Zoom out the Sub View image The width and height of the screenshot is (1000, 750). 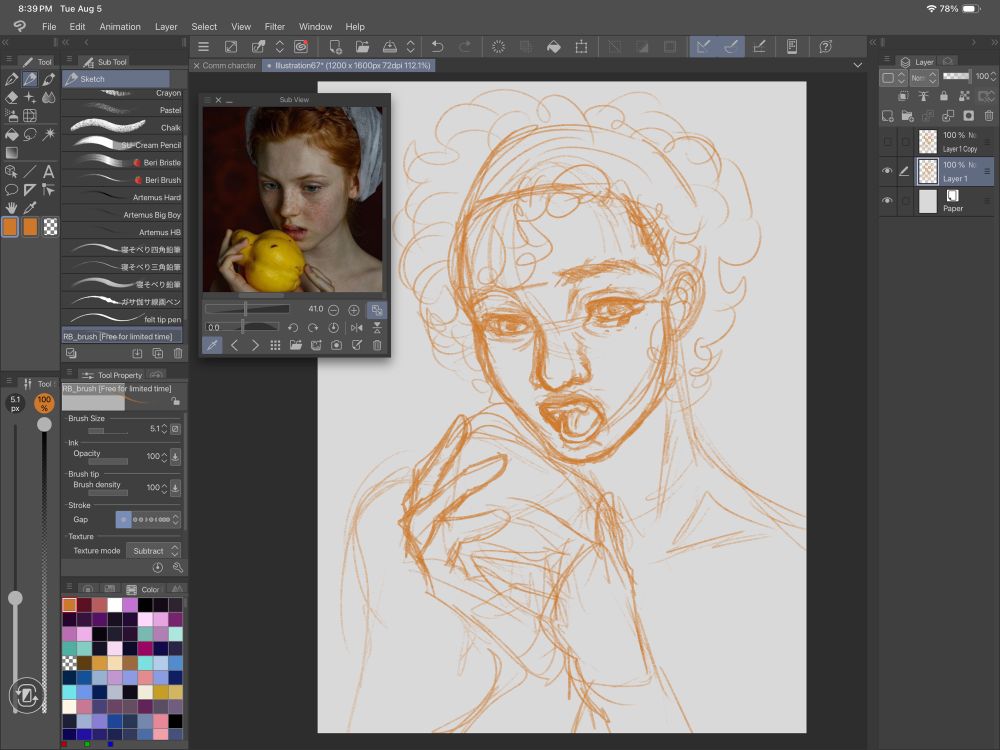tap(334, 310)
